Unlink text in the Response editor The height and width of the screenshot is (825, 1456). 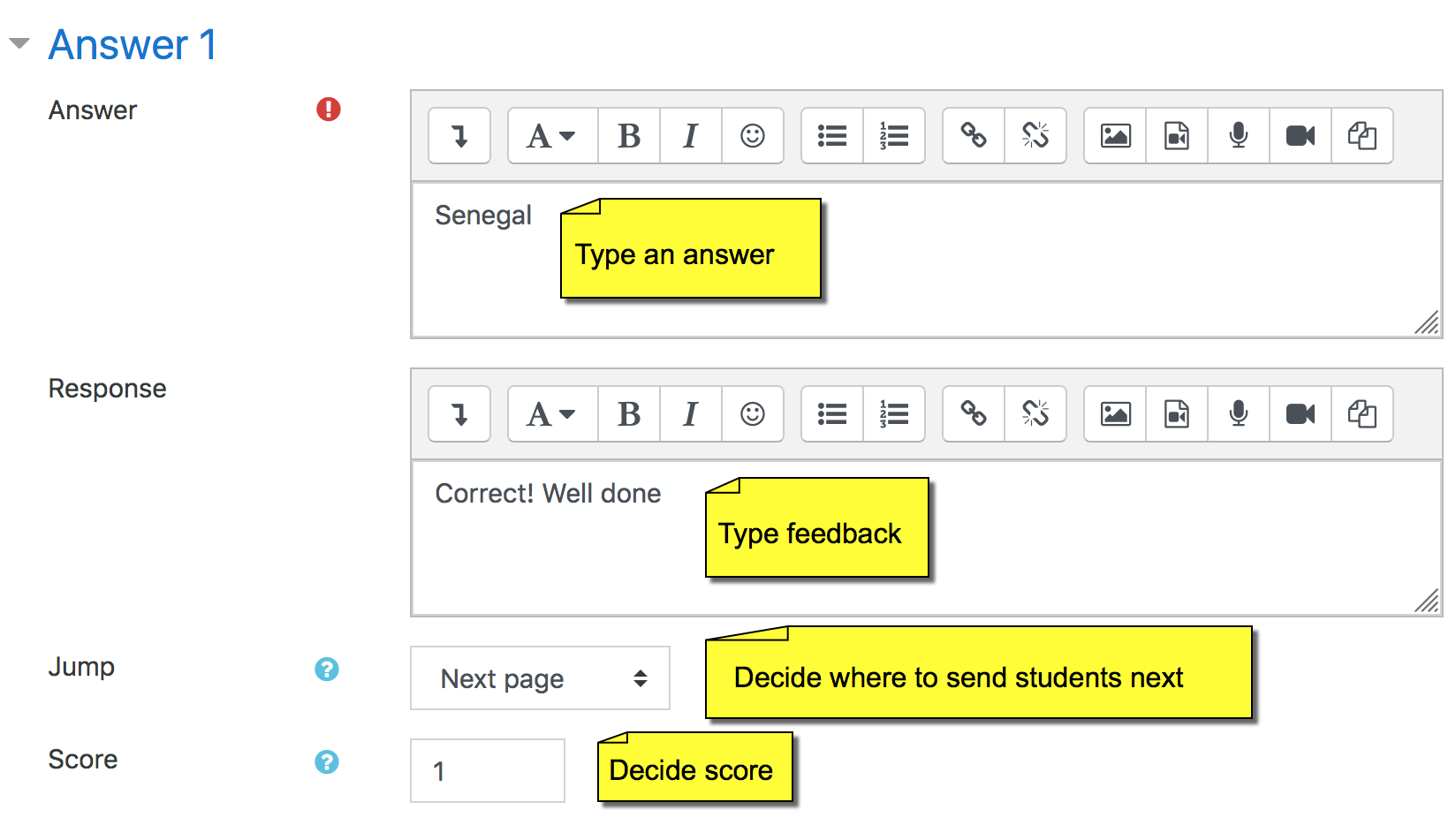(x=1035, y=414)
